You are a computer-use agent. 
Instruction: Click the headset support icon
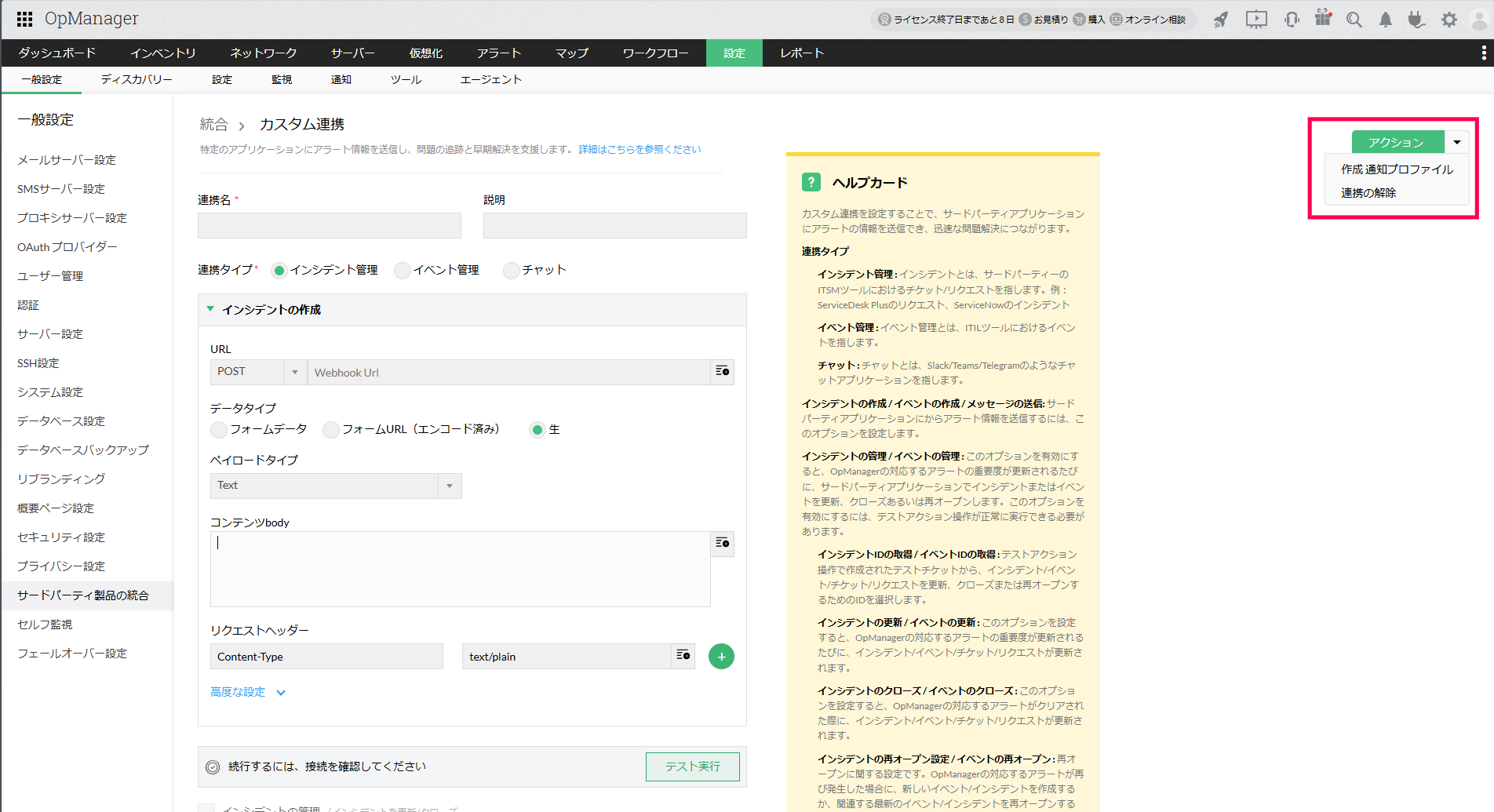[x=1292, y=20]
